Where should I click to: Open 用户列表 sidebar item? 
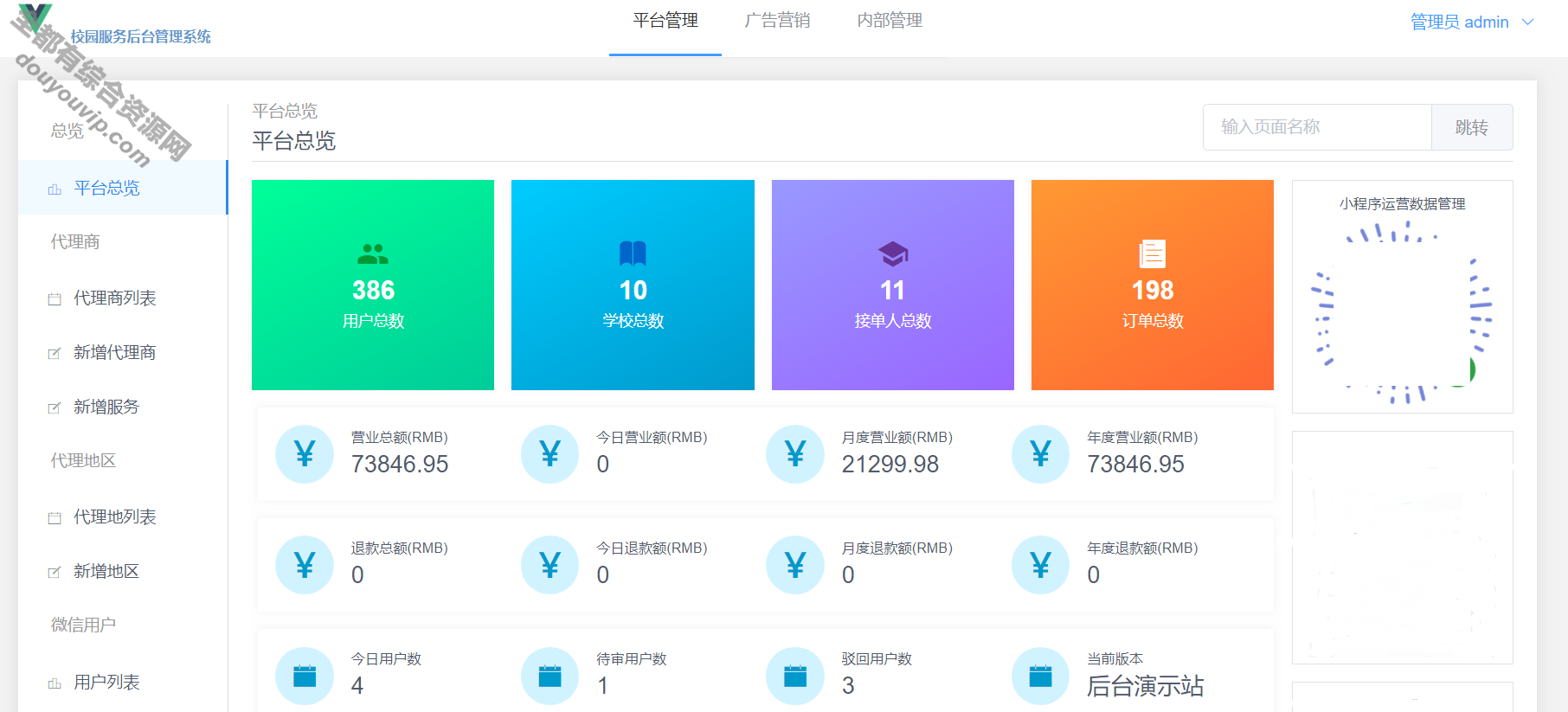coord(123,682)
